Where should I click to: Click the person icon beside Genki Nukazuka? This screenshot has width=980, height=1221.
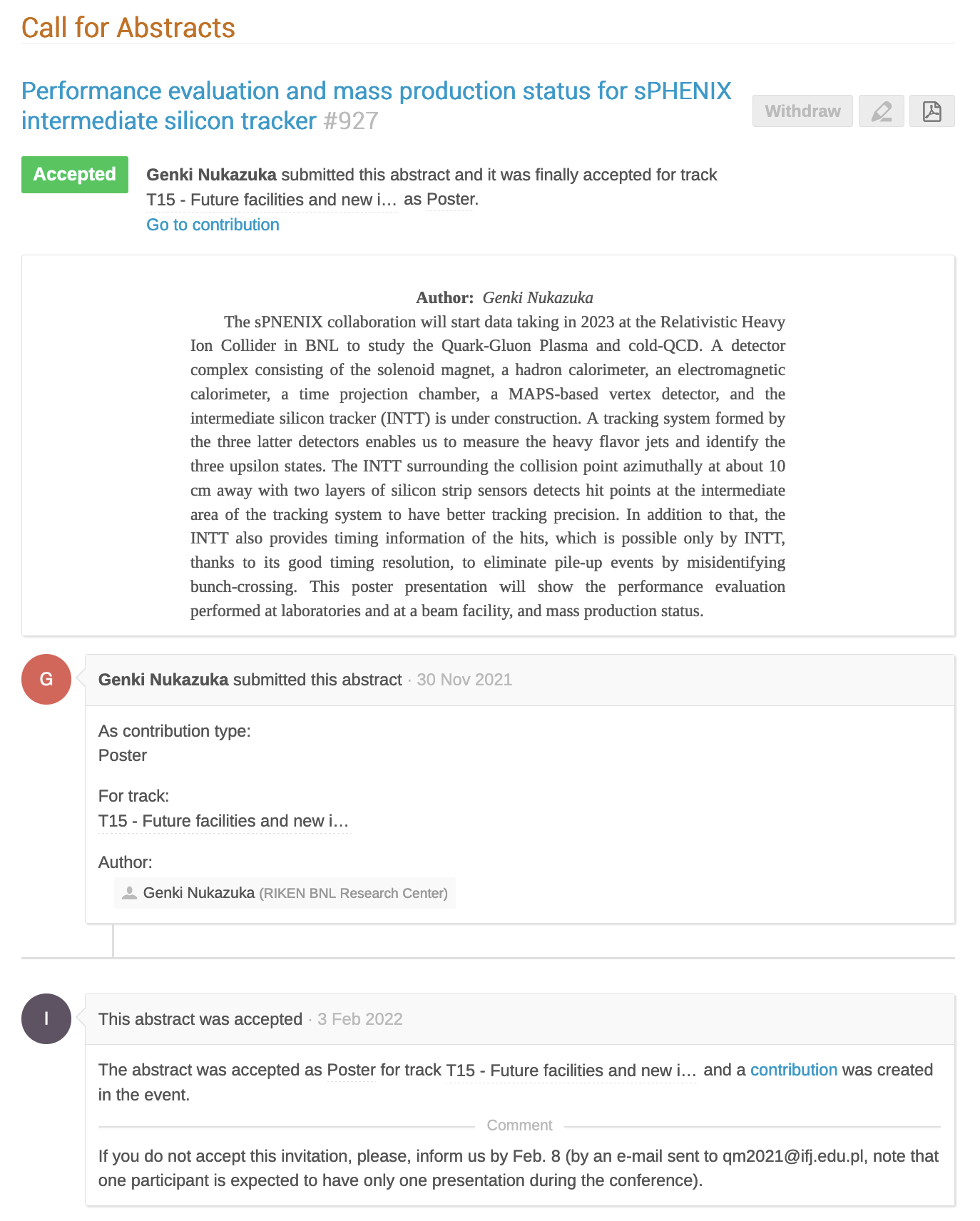[x=129, y=893]
